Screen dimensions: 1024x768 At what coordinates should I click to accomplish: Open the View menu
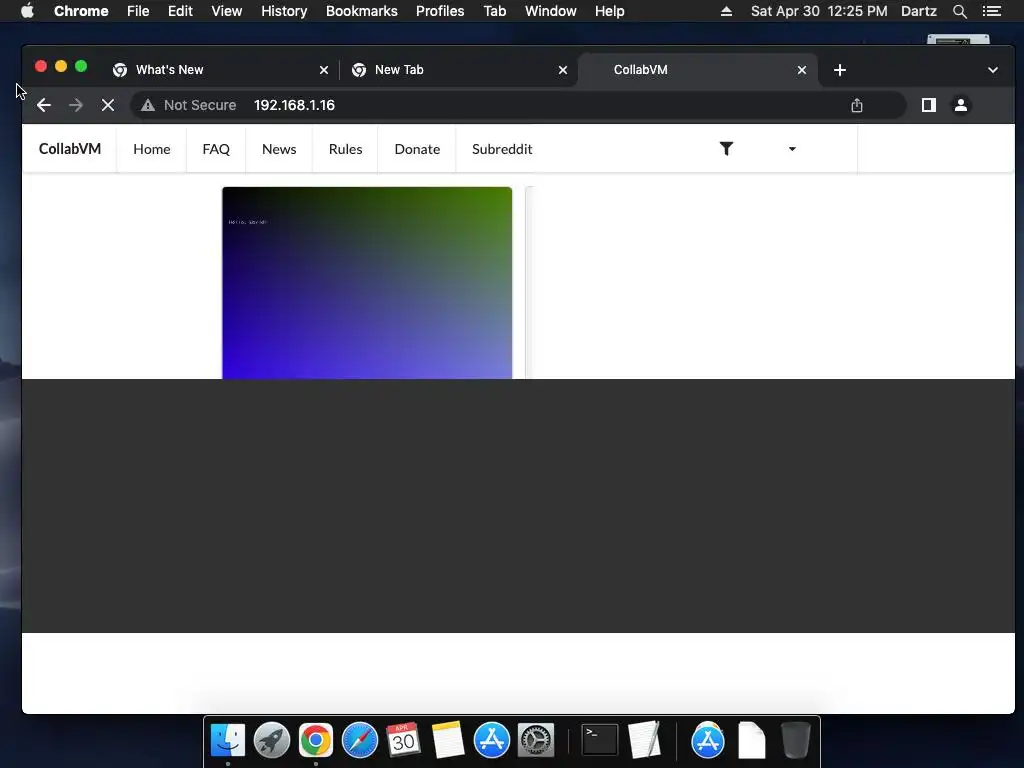pos(227,11)
